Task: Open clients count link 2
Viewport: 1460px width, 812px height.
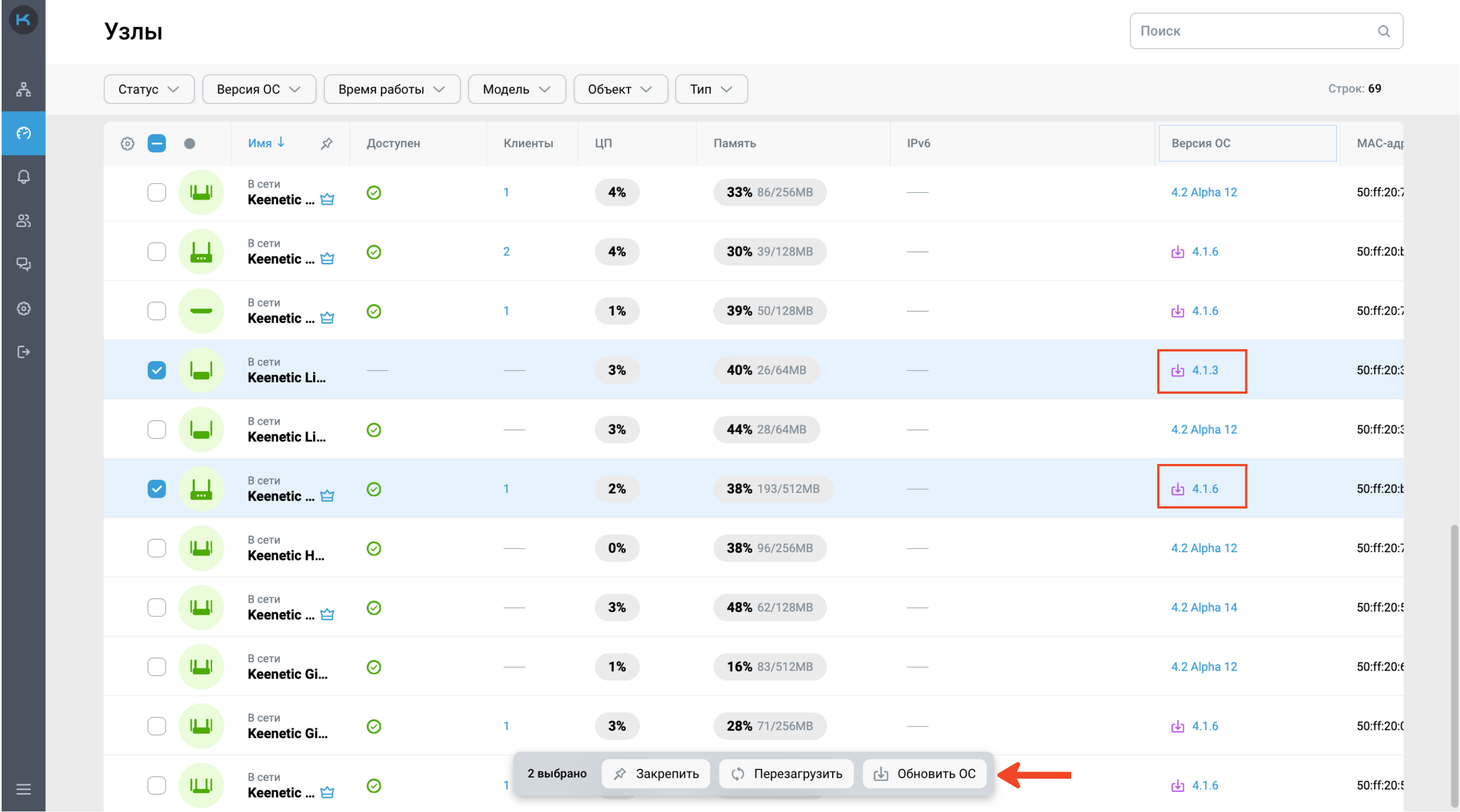Action: (x=506, y=252)
